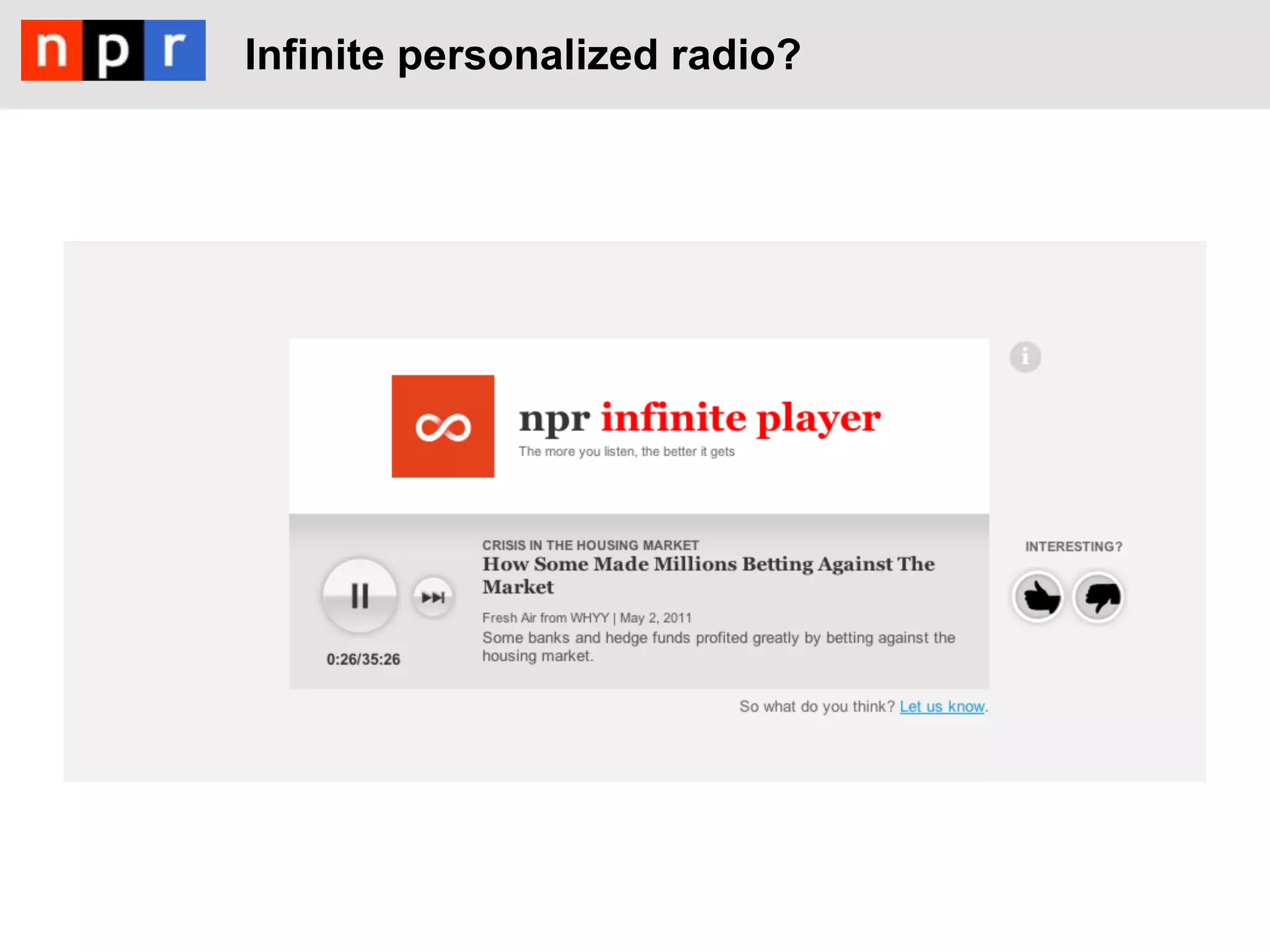Select the 'Crisis in the Housing Market' label

click(x=590, y=545)
